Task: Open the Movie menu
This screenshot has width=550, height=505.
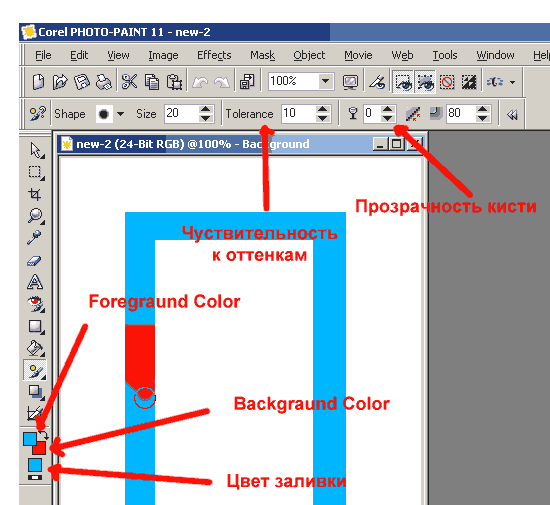Action: [x=358, y=55]
